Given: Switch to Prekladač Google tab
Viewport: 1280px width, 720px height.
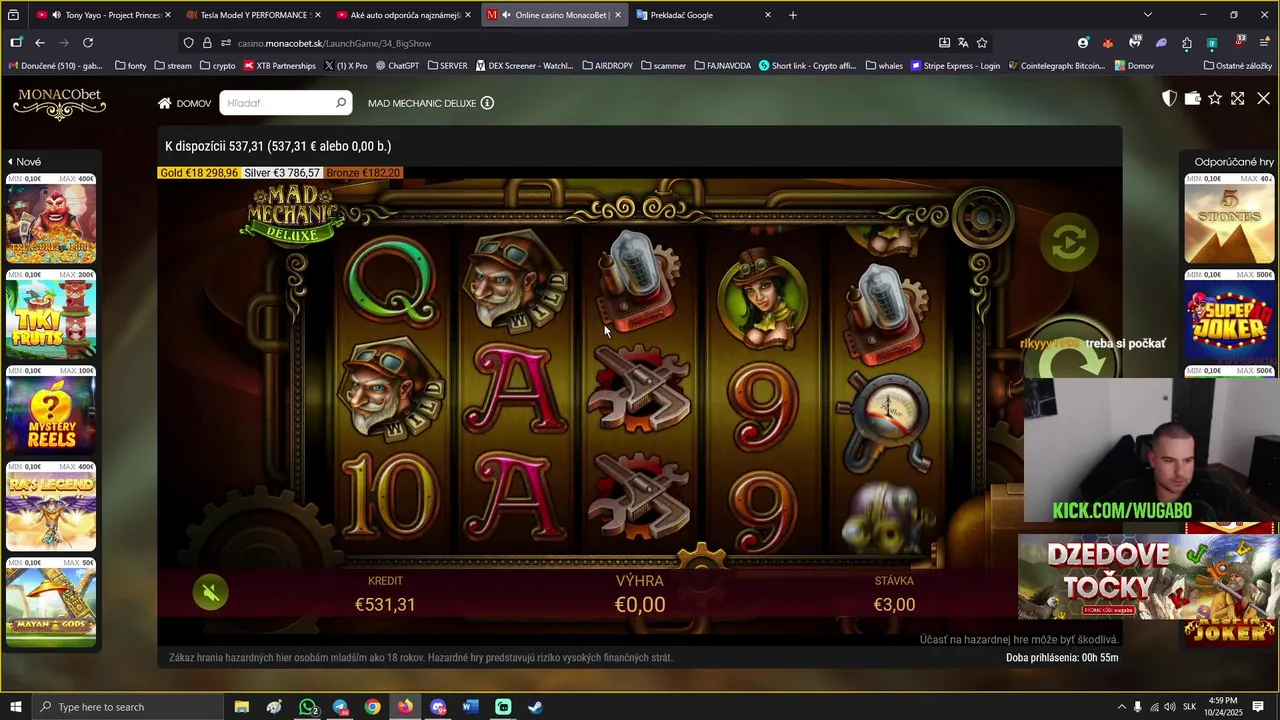Looking at the screenshot, I should 703,15.
